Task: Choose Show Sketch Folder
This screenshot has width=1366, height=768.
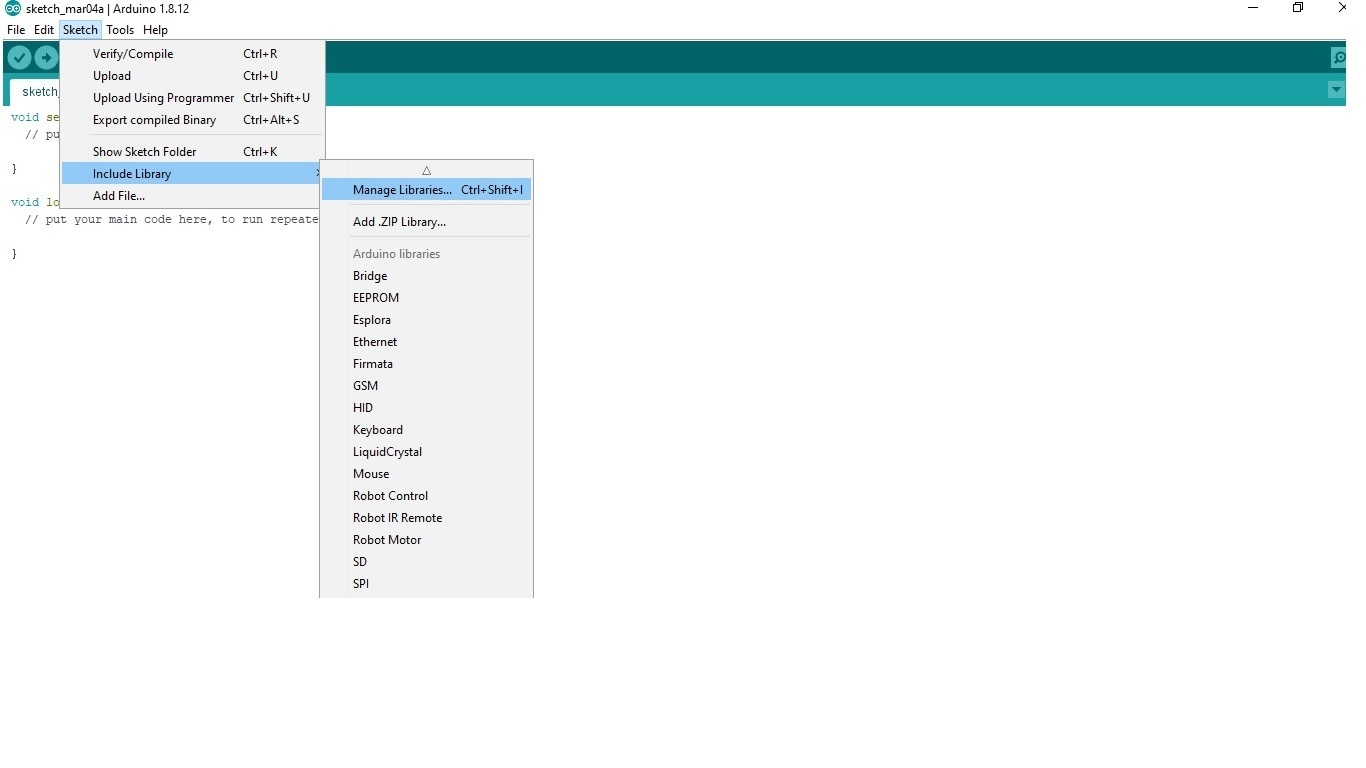Action: pos(193,152)
